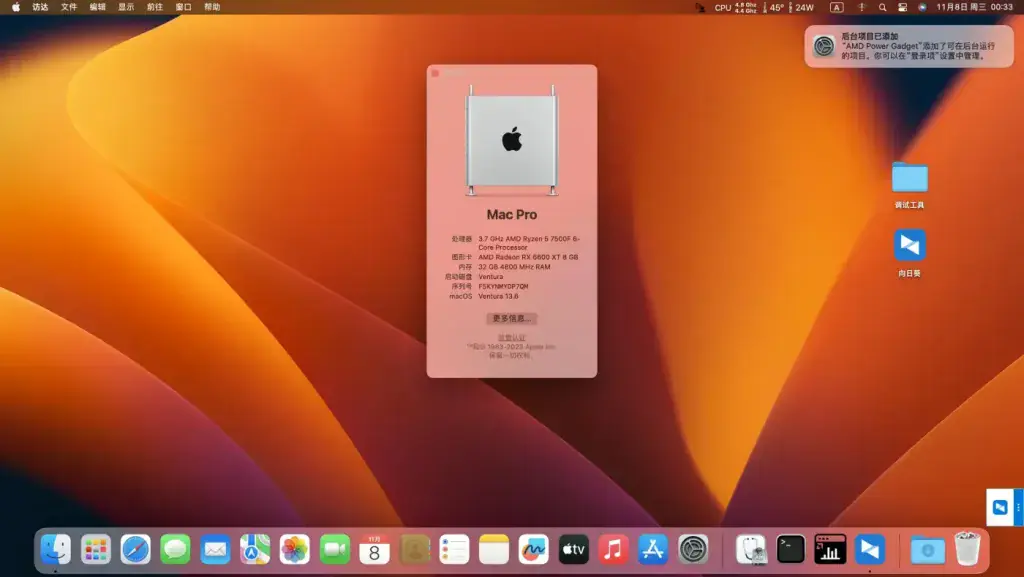Open Messages app in the Dock
1024x577 pixels.
coord(175,550)
